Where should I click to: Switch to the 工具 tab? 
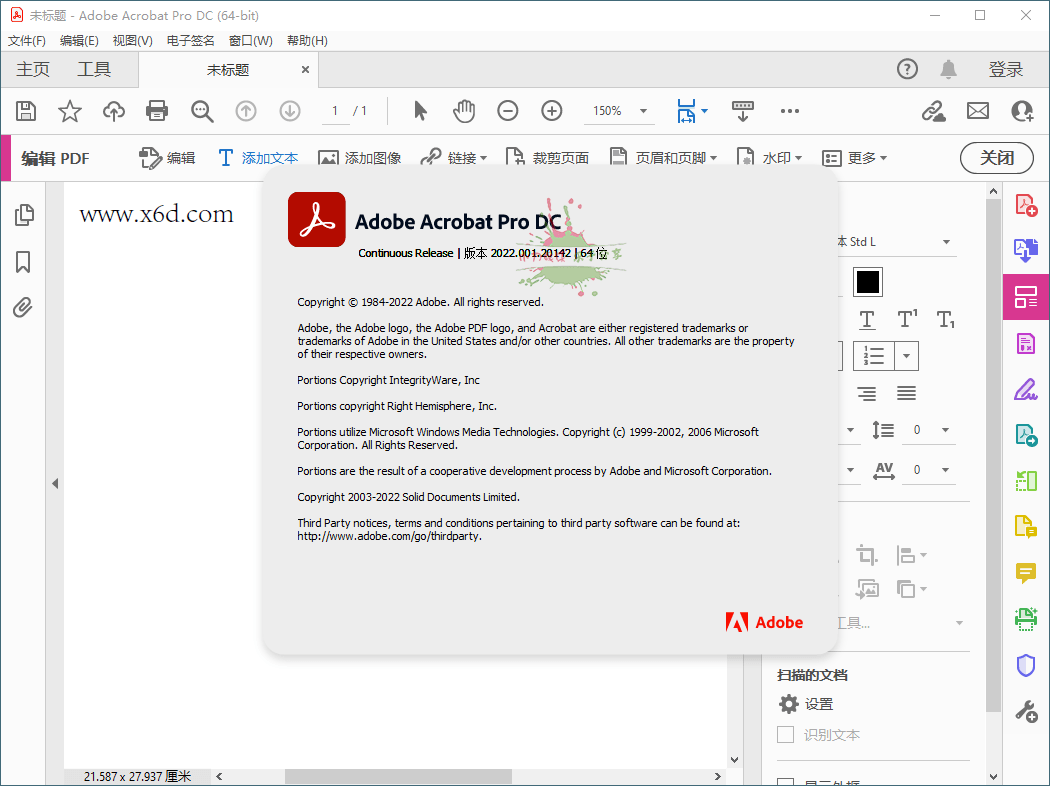(x=95, y=69)
